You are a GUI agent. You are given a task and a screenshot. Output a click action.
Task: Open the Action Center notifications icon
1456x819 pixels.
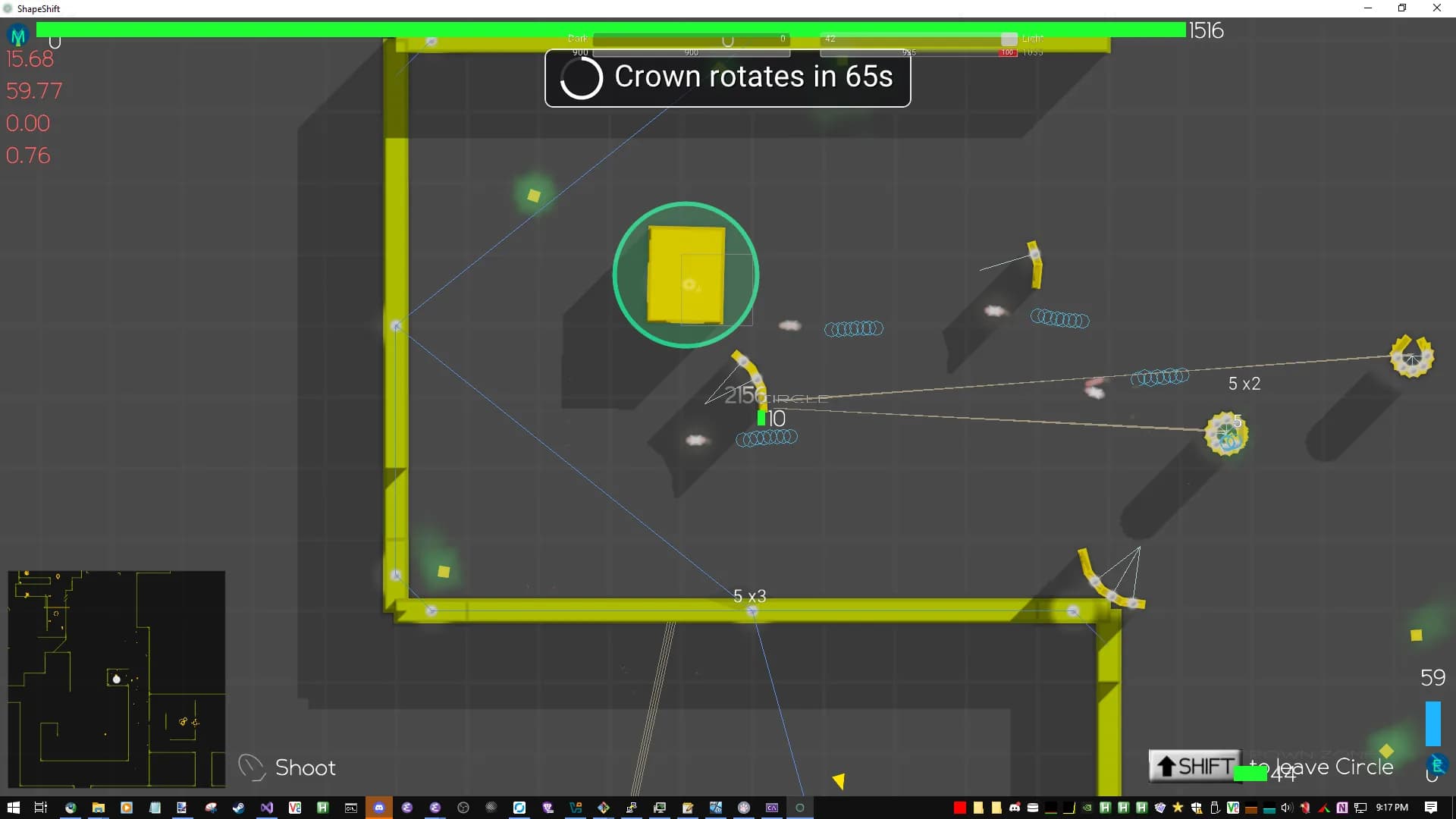tap(1431, 808)
